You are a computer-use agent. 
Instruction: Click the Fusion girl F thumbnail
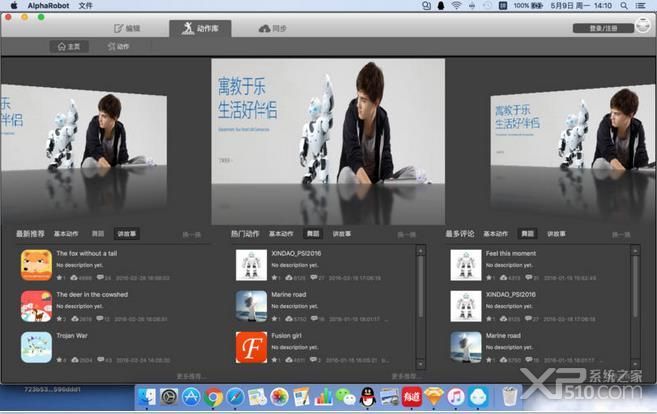(x=251, y=347)
